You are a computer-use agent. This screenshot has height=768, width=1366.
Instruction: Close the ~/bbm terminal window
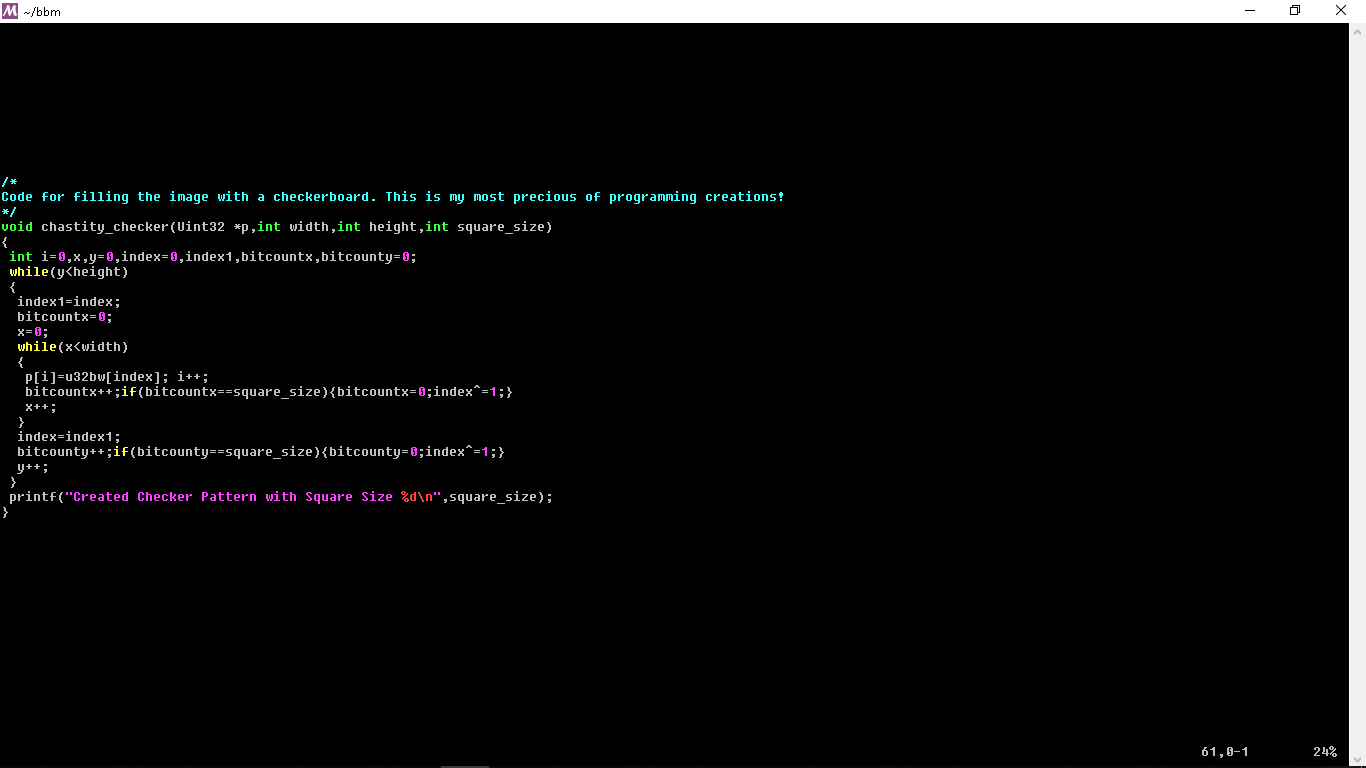1342,11
